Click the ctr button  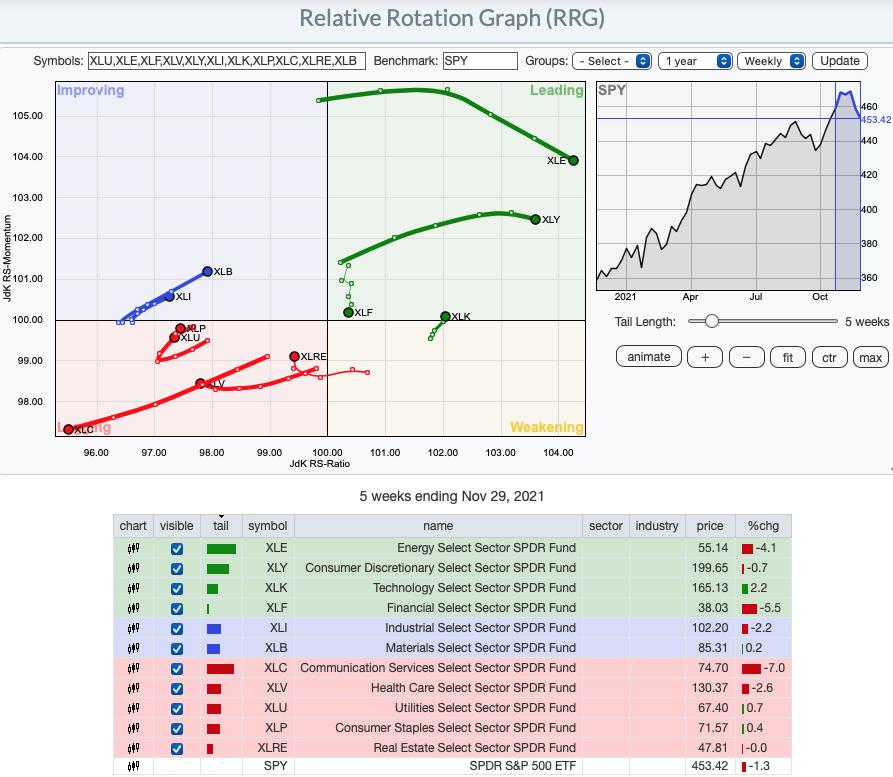(x=829, y=357)
